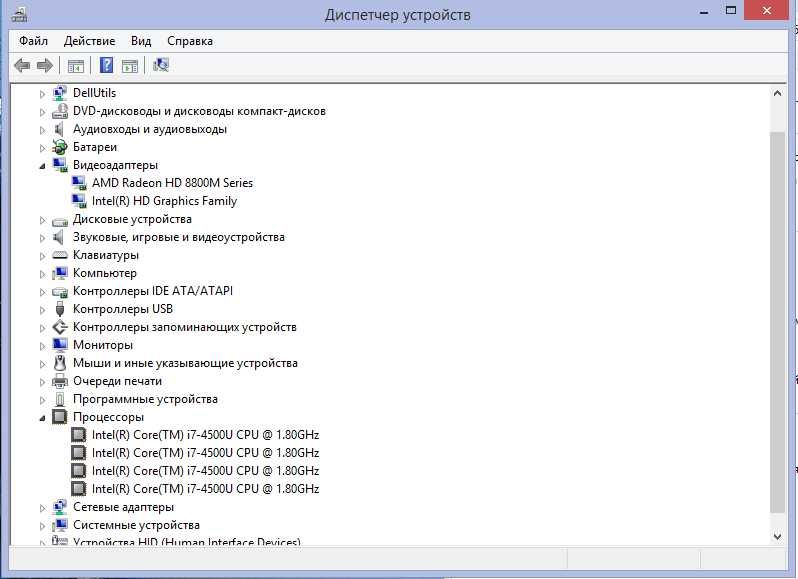
Task: Select Устройства HID (Human Interface Devices)
Action: tap(186, 541)
